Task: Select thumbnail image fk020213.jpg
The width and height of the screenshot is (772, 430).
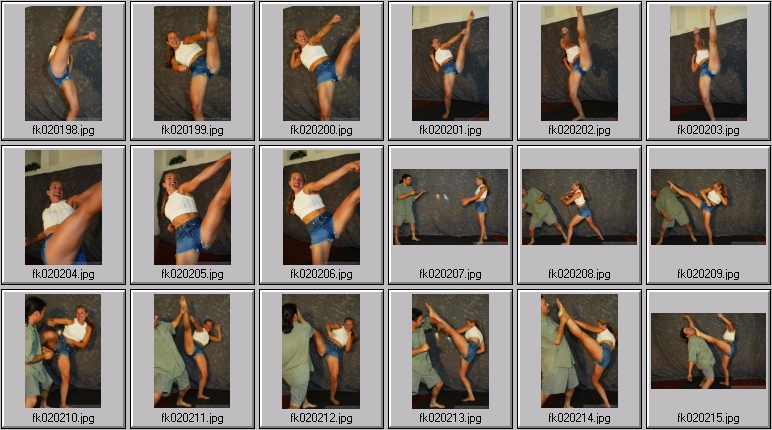Action: click(x=450, y=351)
